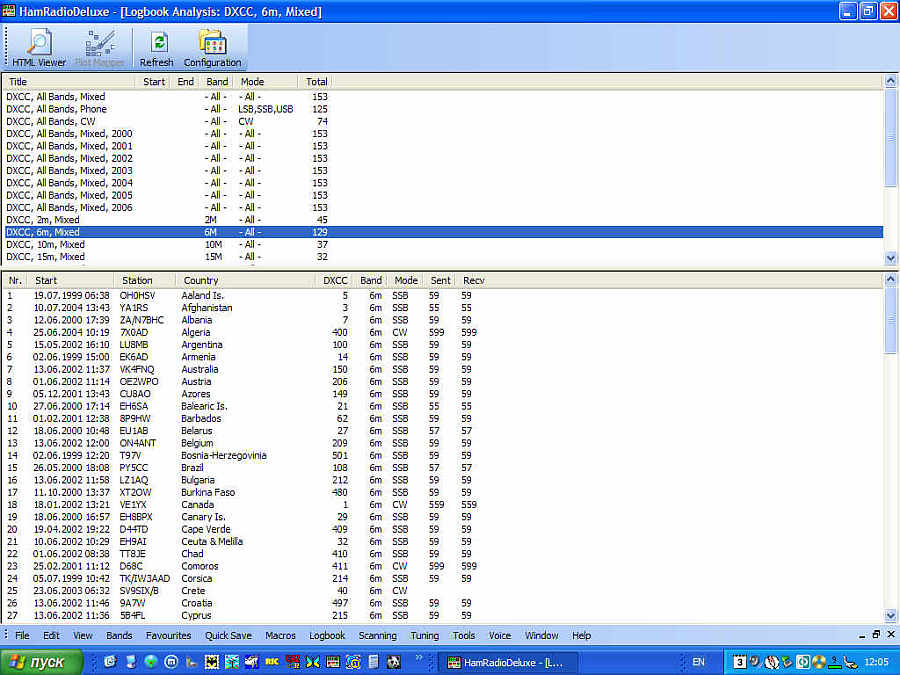This screenshot has height=675, width=900.
Task: Click the upper list scrollbar thumb
Action: (890, 137)
